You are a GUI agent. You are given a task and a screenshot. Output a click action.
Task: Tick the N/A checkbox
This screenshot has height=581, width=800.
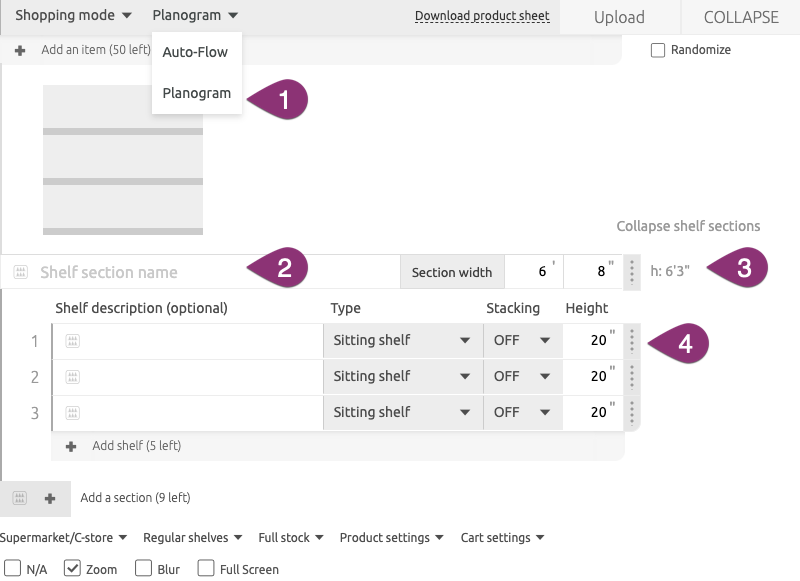tap(12, 568)
